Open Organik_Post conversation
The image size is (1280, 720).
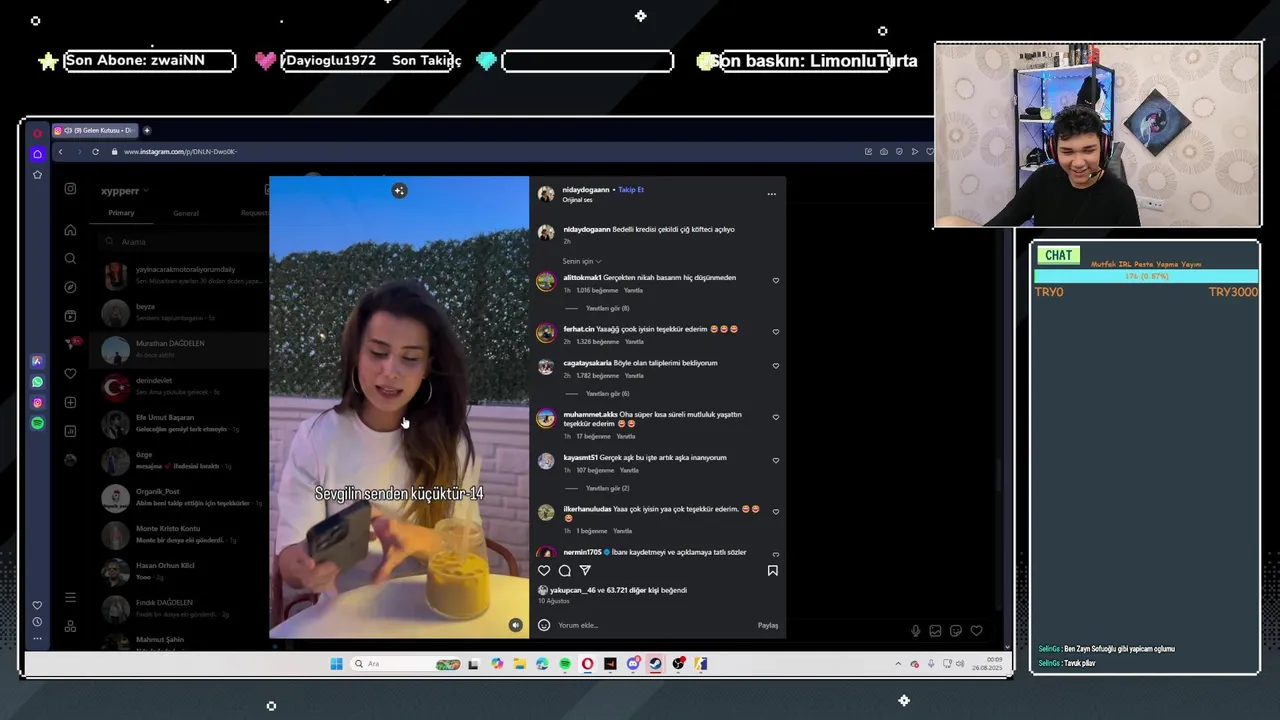pos(180,497)
